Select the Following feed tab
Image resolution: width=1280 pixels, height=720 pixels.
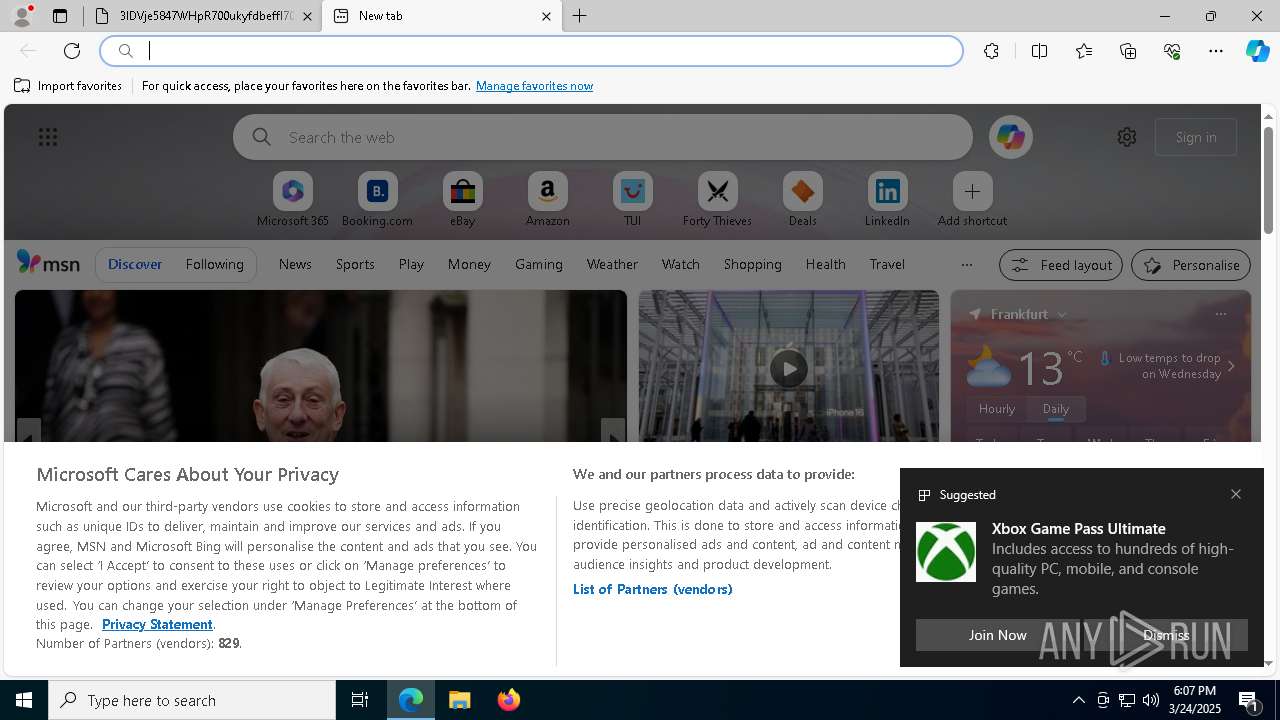tap(214, 264)
